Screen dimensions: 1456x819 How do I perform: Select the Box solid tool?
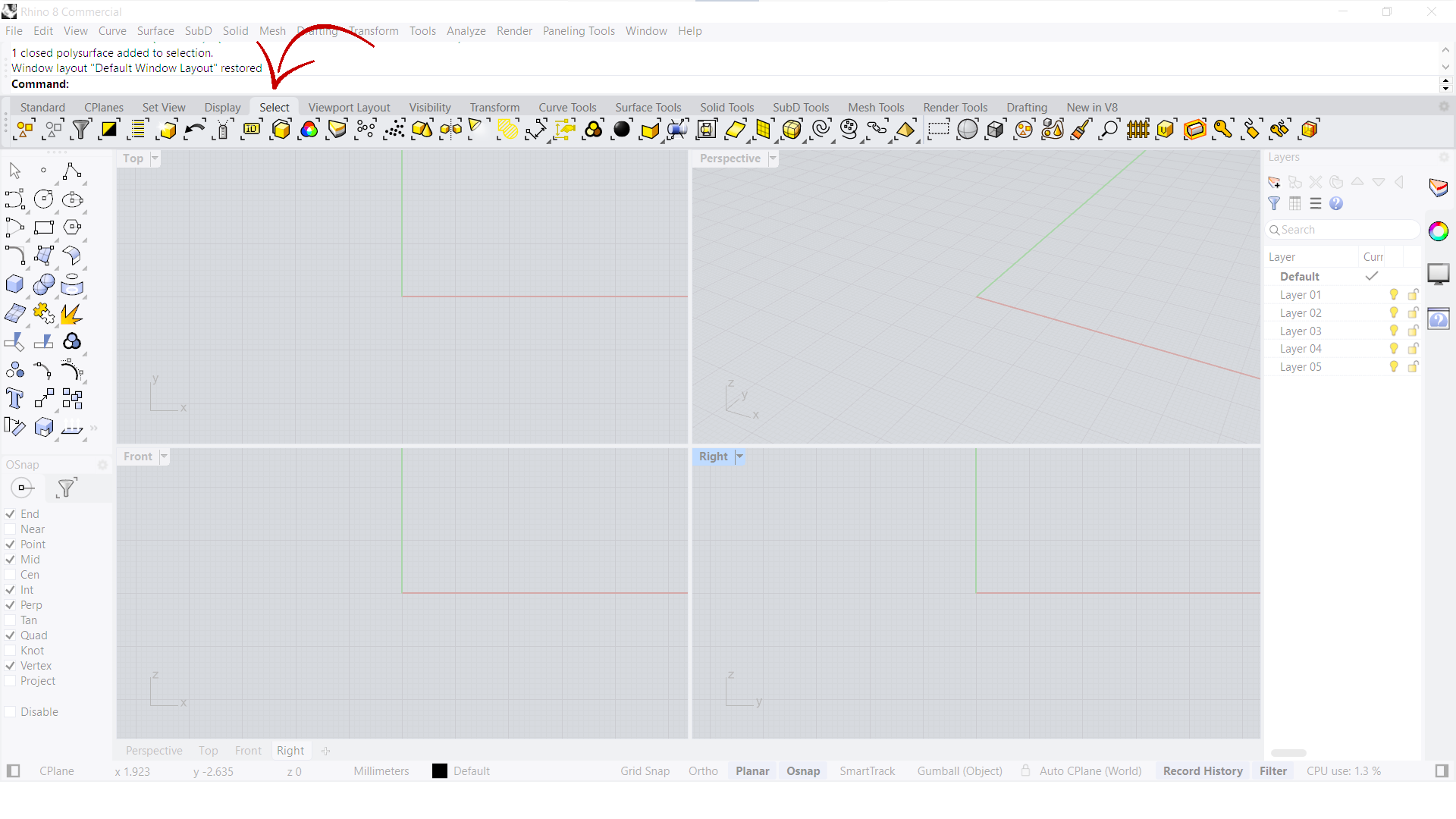tap(14, 284)
